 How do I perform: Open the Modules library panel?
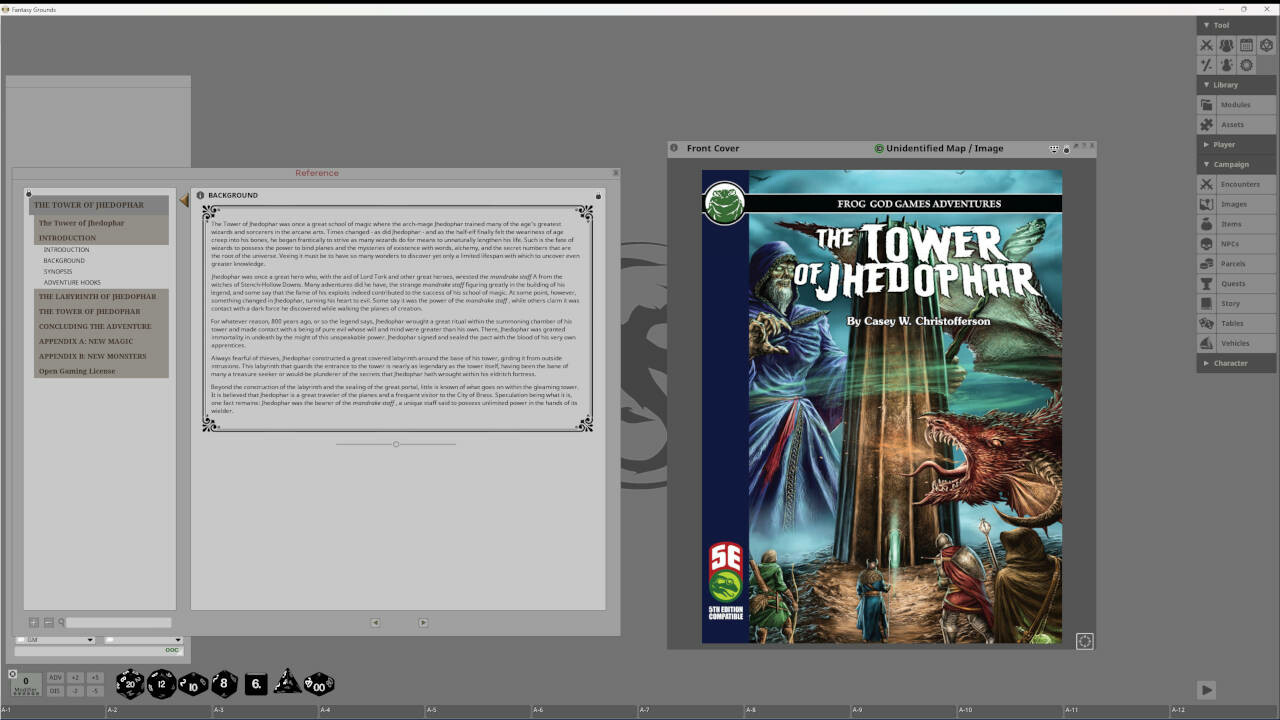coord(1236,104)
